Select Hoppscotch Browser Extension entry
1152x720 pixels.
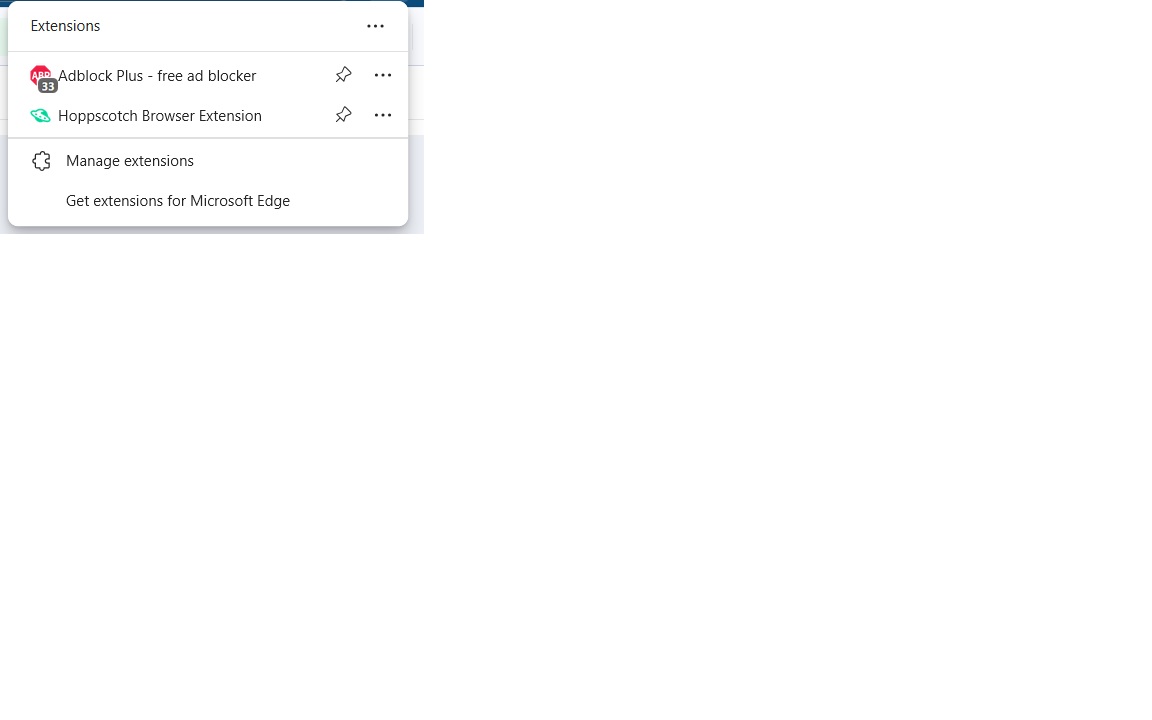tap(160, 116)
